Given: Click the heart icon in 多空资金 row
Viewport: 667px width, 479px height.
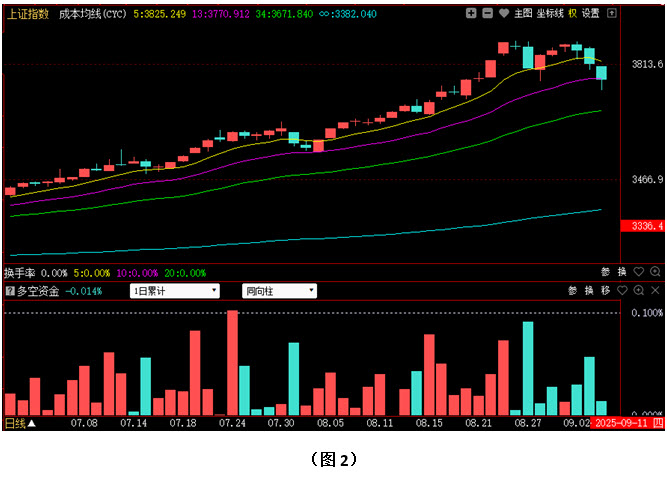Looking at the screenshot, I should pyautogui.click(x=622, y=291).
